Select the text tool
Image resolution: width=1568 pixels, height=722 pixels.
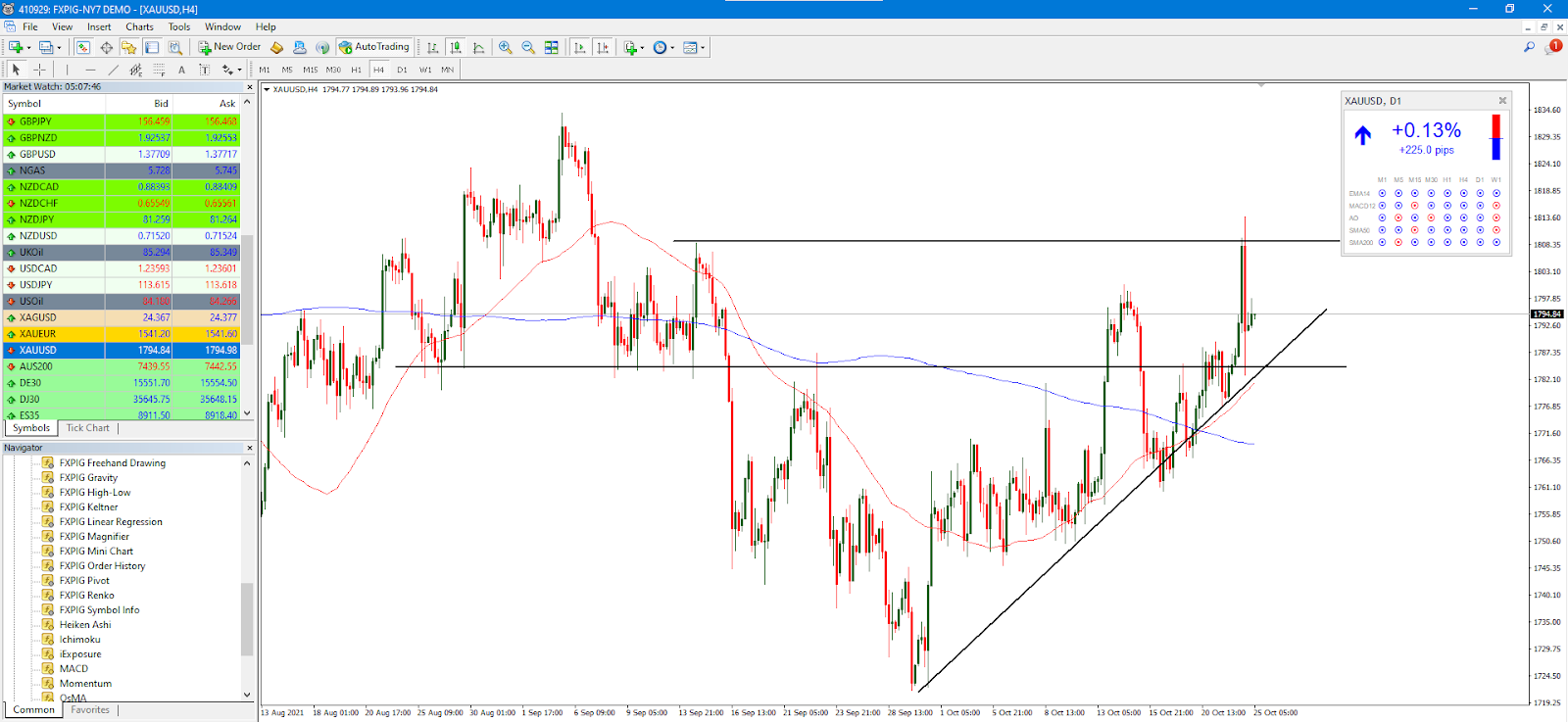pos(181,70)
